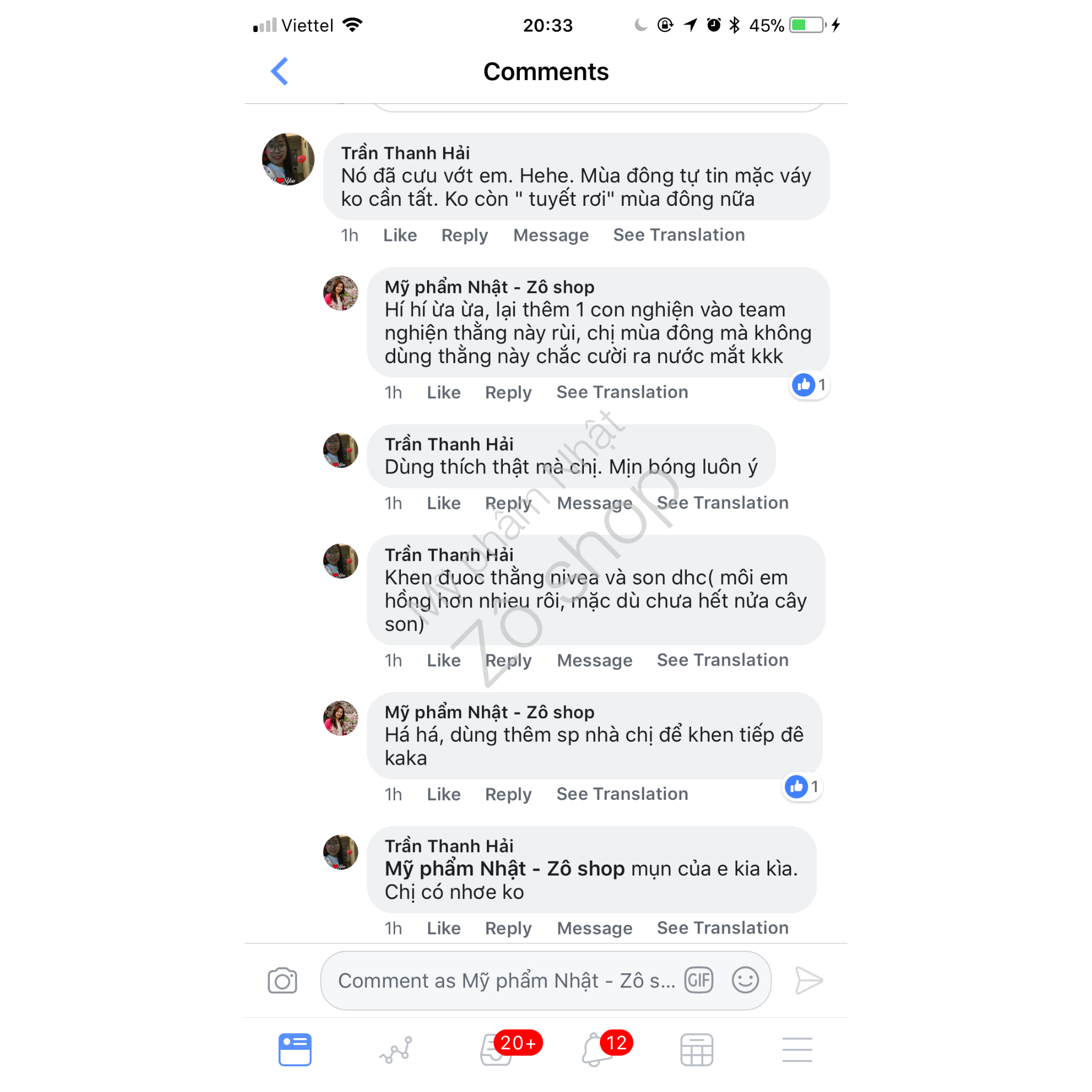The width and height of the screenshot is (1092, 1092).
Task: Like the 'mụn của e kia kìa' comment
Action: pos(444,928)
